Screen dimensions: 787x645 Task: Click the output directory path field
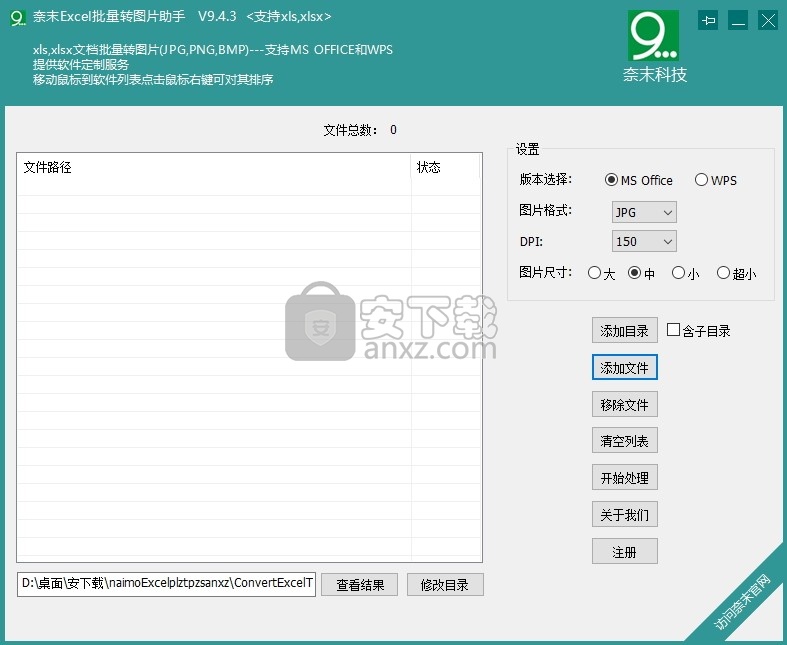(x=166, y=584)
